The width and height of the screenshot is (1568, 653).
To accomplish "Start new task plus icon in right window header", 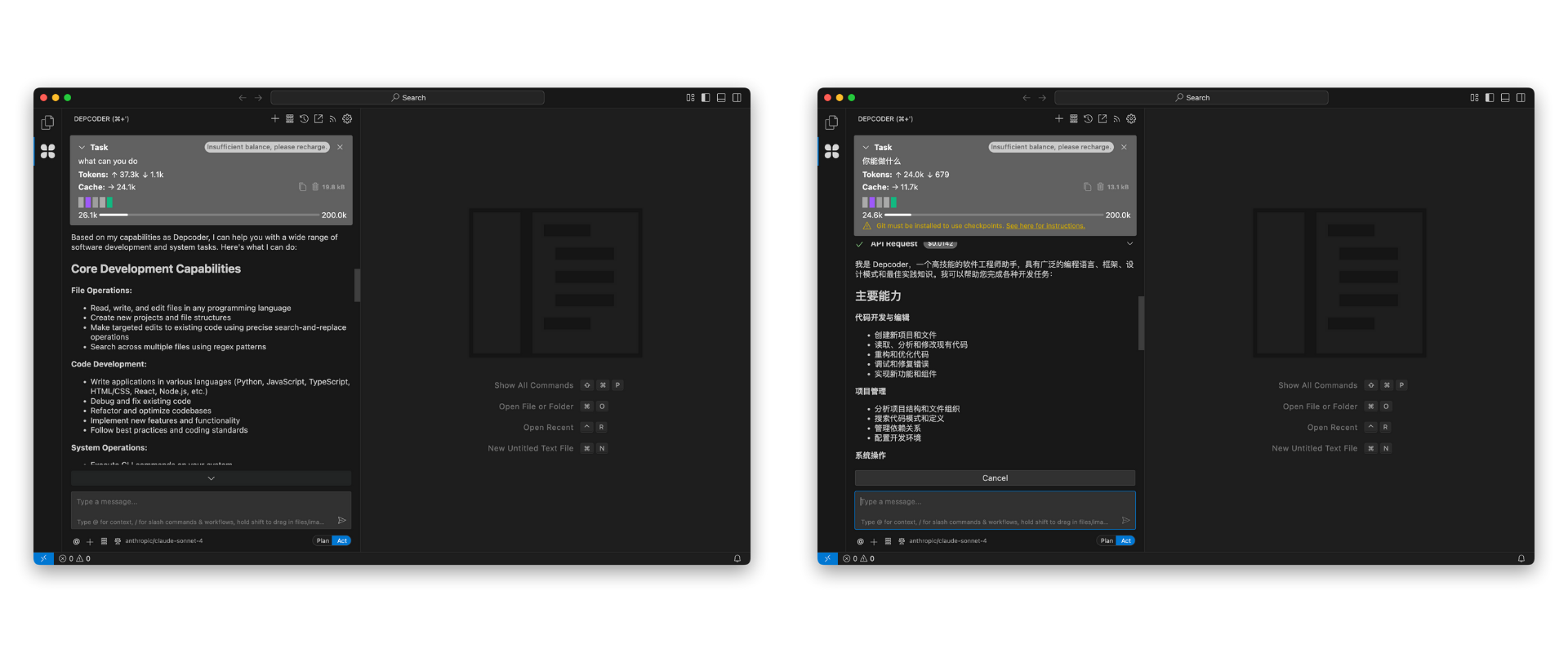I will (1059, 118).
